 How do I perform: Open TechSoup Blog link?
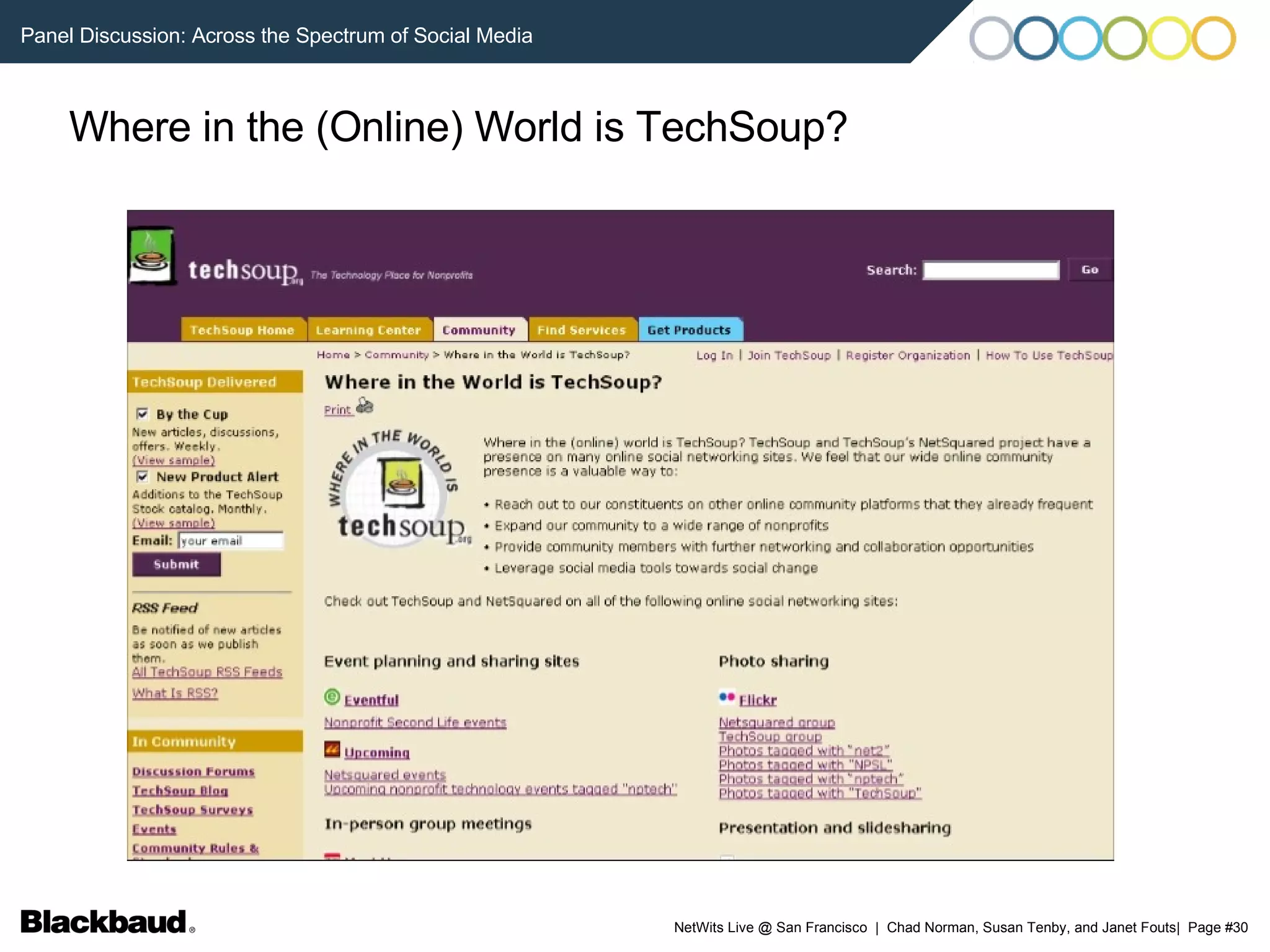coord(180,791)
